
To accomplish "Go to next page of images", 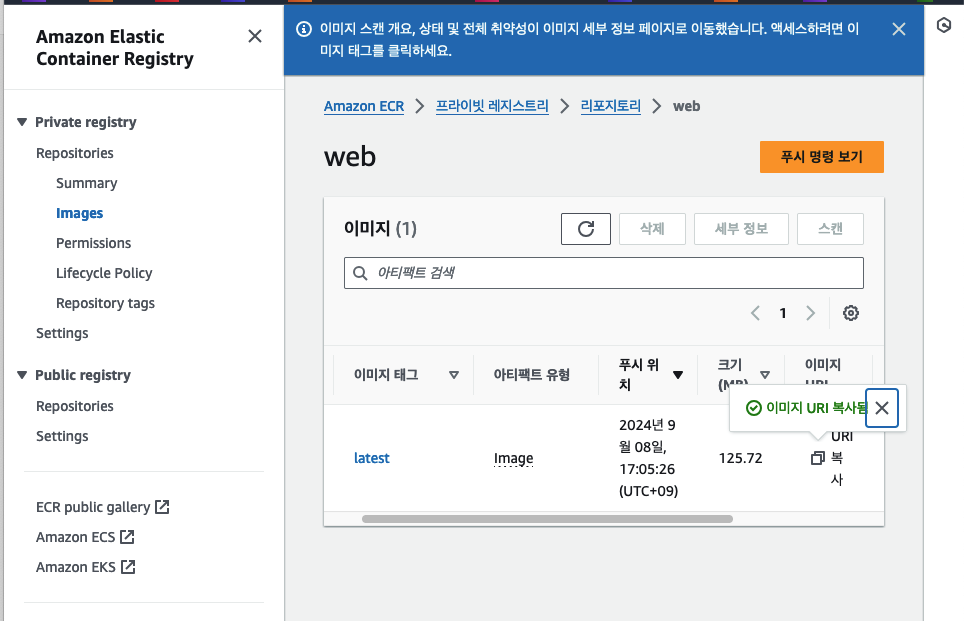I will tap(810, 313).
